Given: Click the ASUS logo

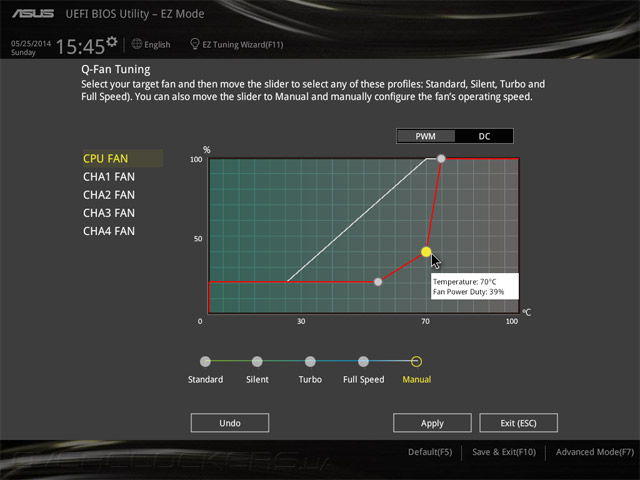Looking at the screenshot, I should (33, 14).
